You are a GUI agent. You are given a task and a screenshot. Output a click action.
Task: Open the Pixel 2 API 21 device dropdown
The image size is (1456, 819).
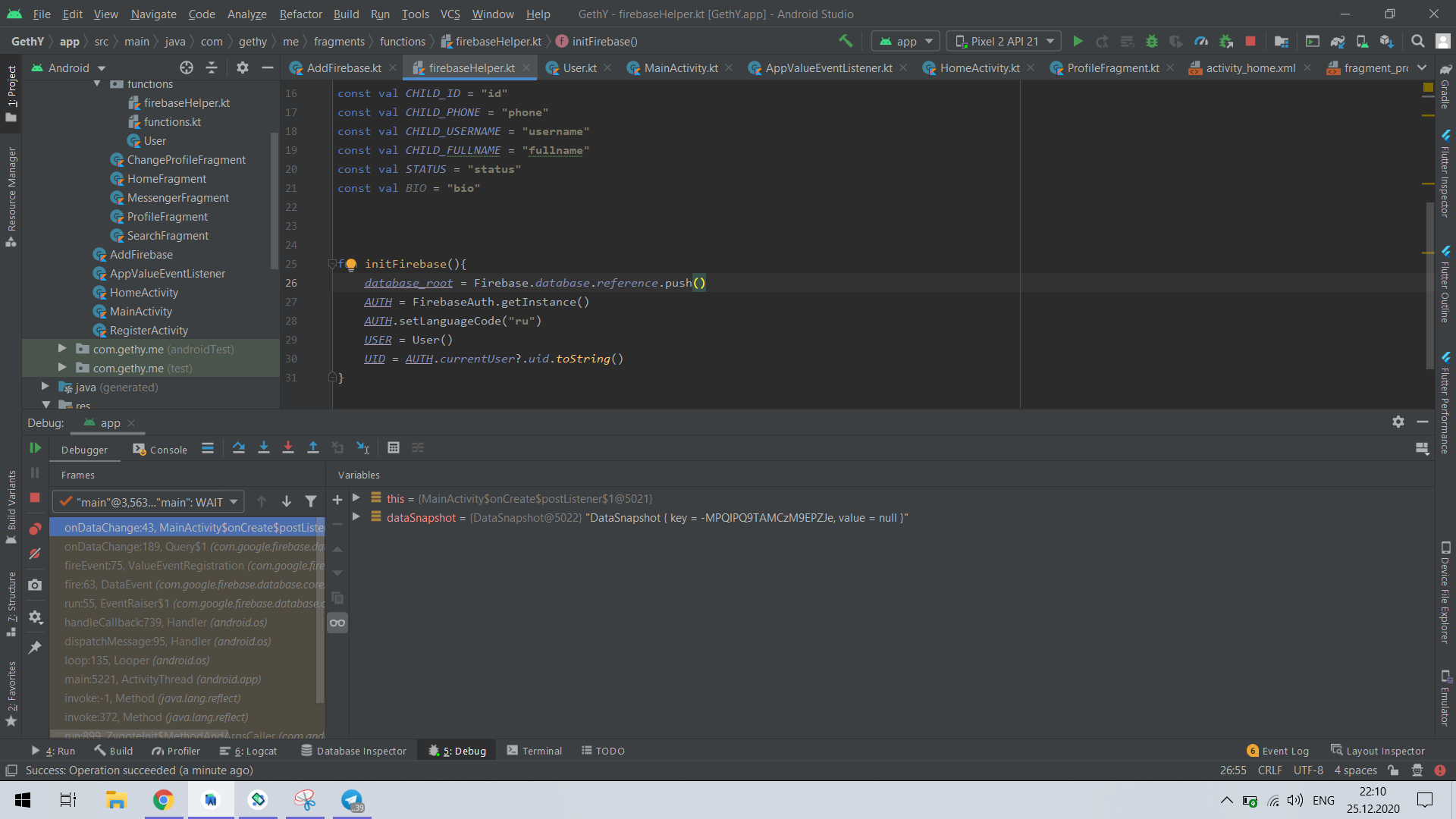coord(1005,41)
